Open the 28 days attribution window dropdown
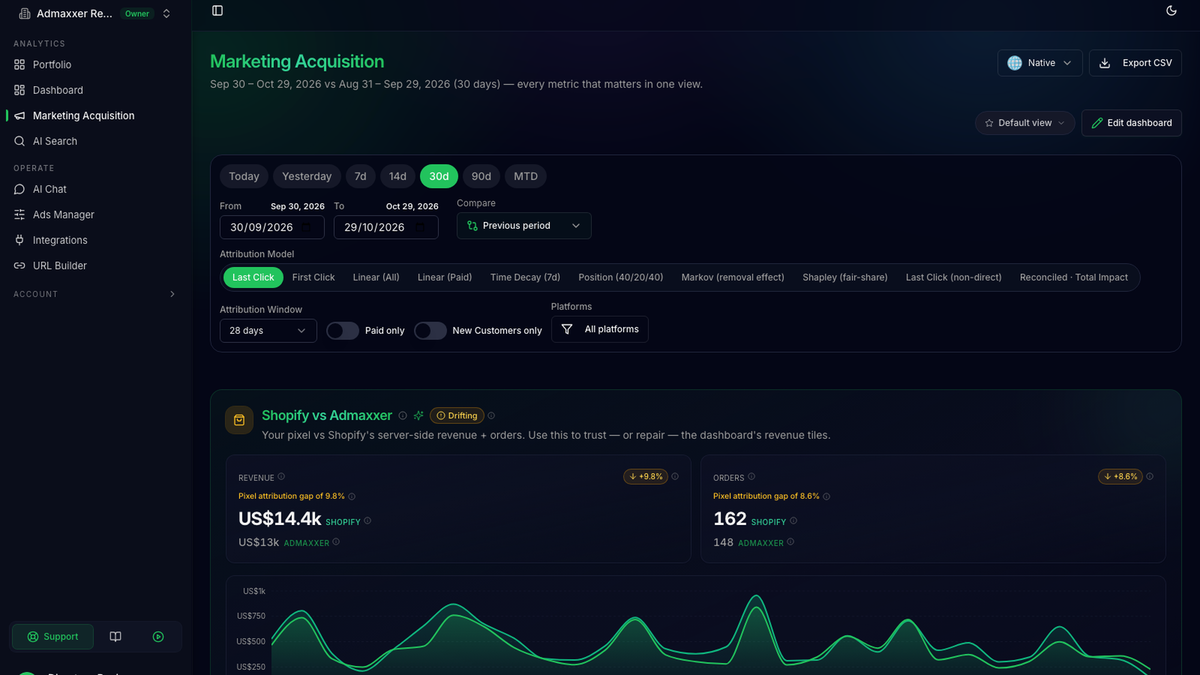The image size is (1200, 675). [268, 330]
